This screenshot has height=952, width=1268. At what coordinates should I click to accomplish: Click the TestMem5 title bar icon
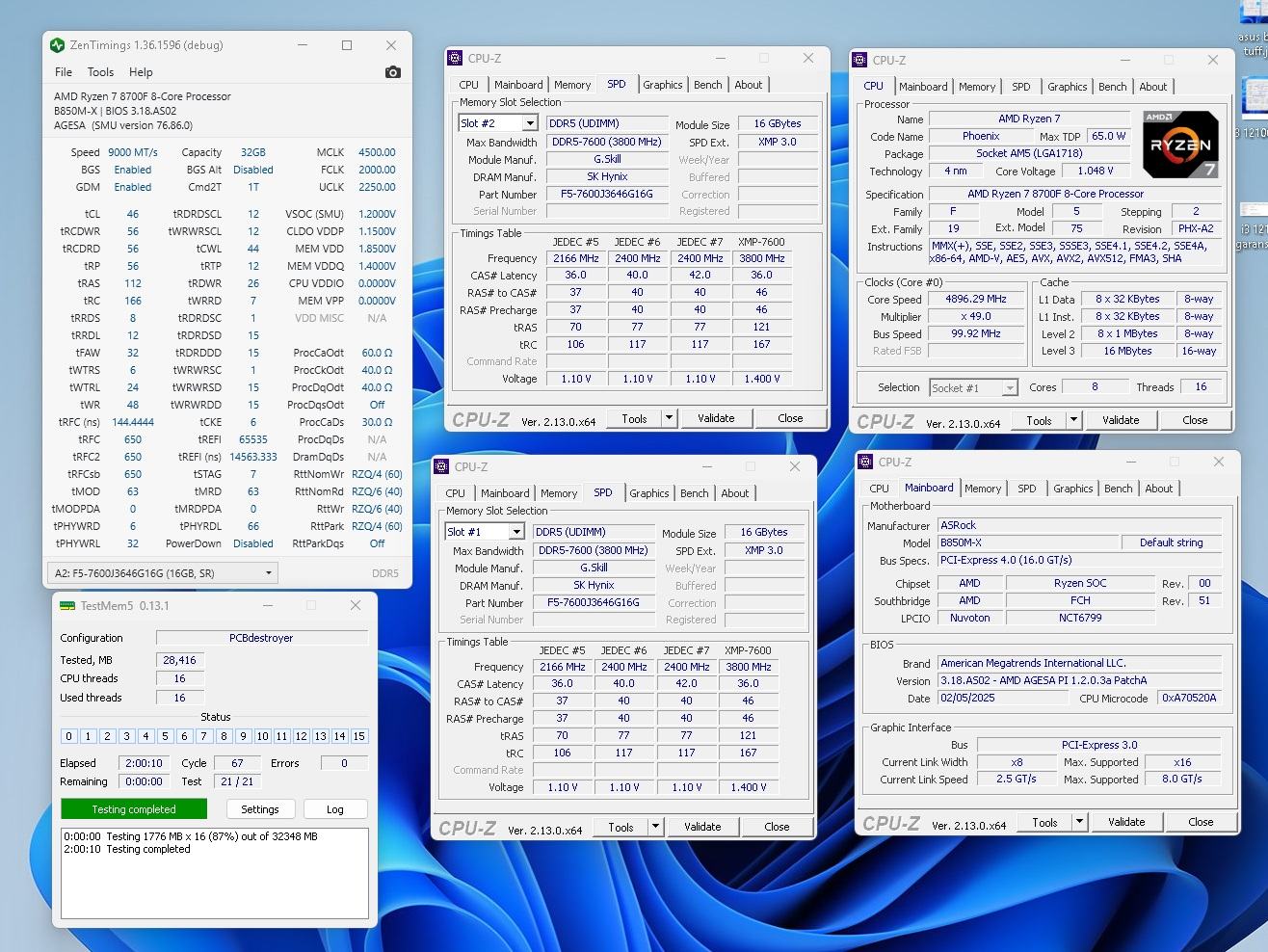point(66,605)
